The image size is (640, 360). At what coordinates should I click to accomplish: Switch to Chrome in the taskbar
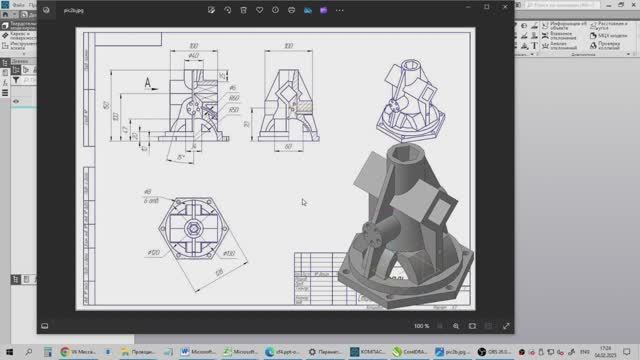tap(78, 351)
